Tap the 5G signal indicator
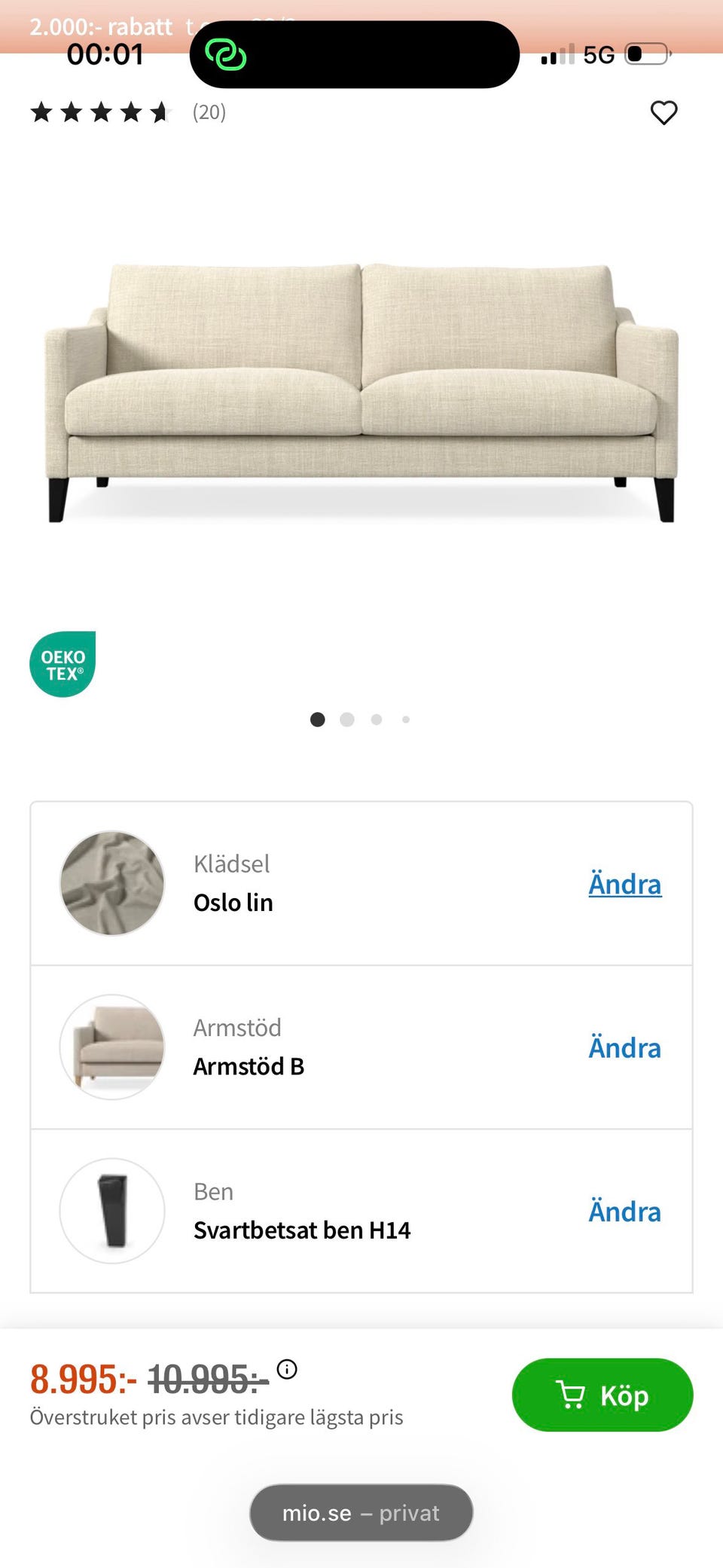This screenshot has height=1568, width=723. 599,55
